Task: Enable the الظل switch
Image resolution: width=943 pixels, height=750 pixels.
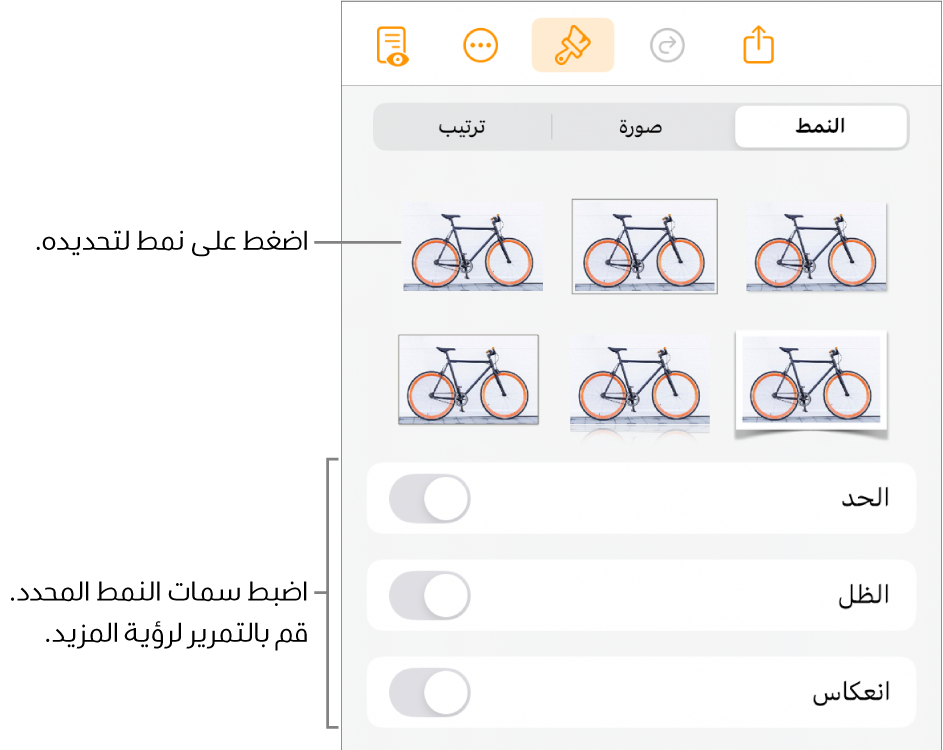Action: pos(429,596)
